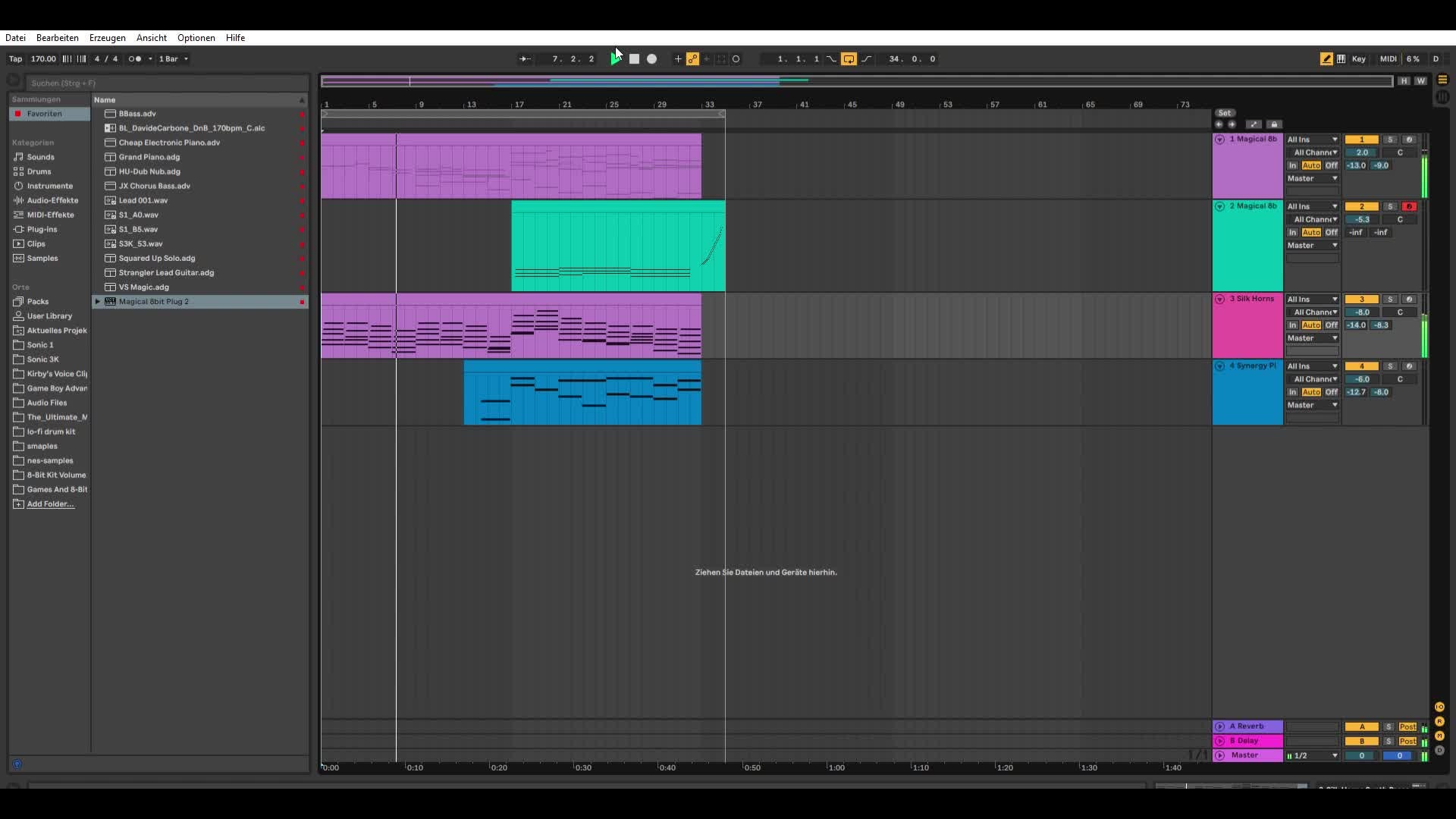Click the Set locator button
This screenshot has height=819, width=1456.
(x=1225, y=113)
